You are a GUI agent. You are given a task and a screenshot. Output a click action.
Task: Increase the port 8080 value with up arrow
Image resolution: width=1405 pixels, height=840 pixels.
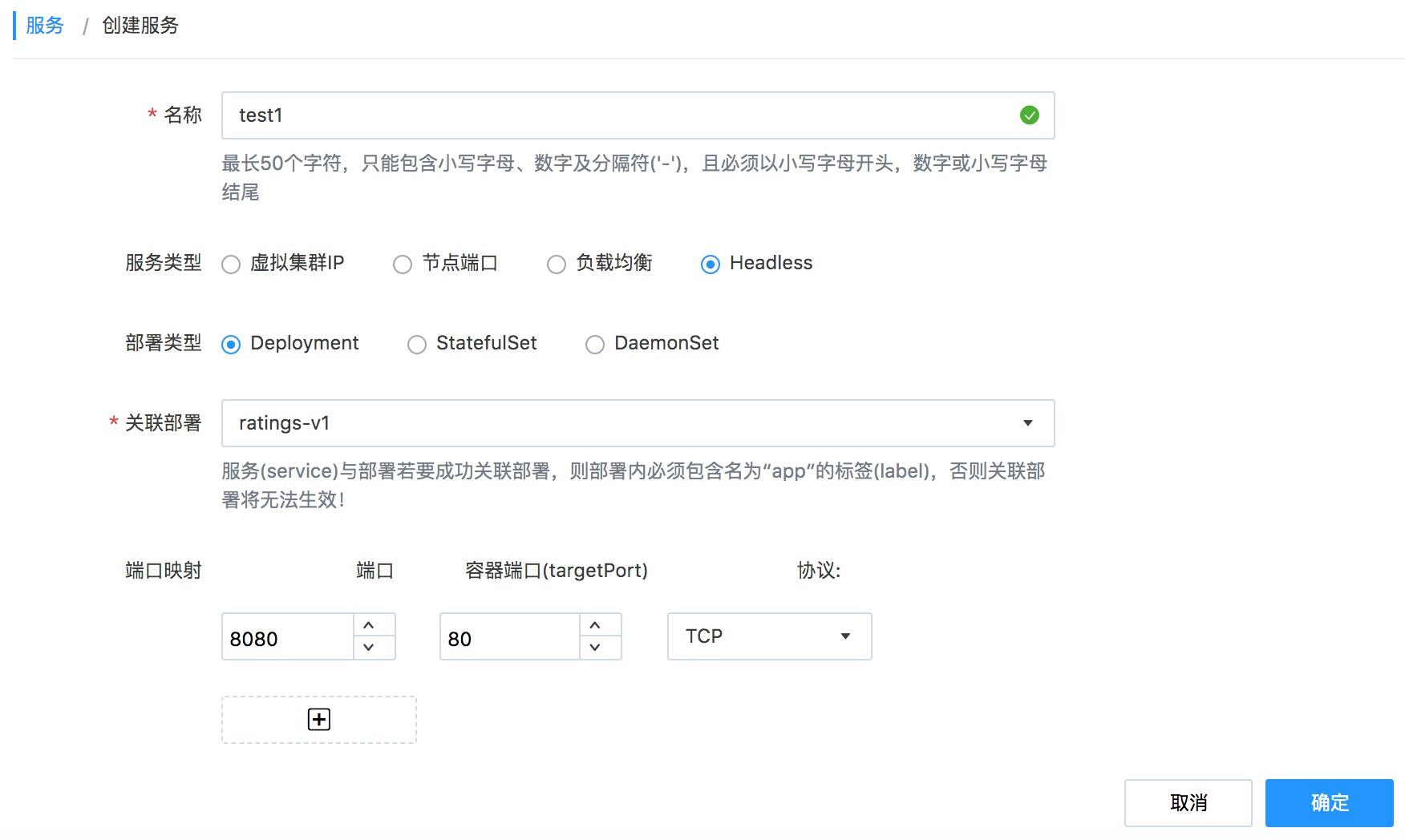click(x=369, y=625)
